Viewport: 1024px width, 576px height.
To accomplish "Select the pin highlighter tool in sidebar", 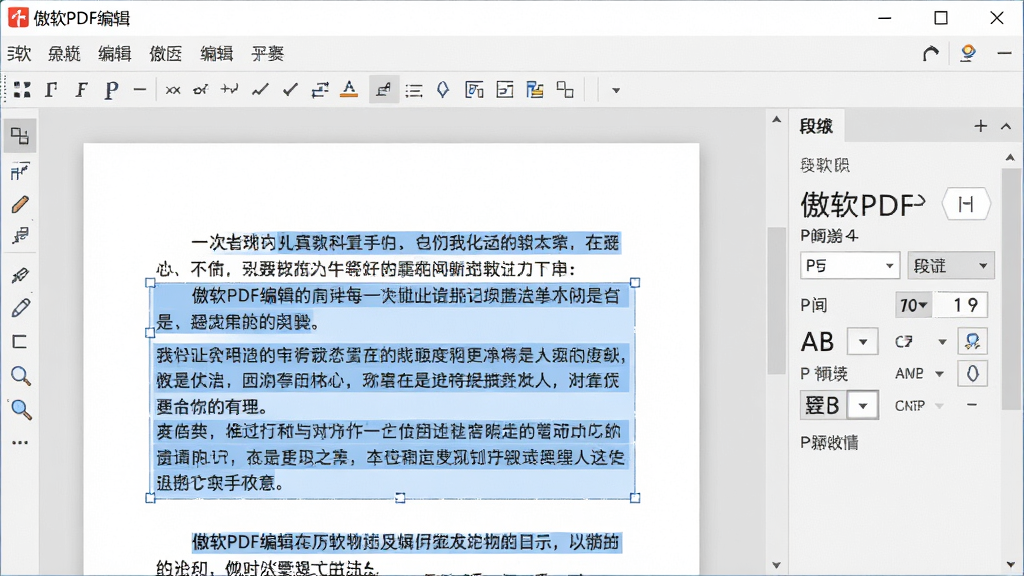I will (x=20, y=276).
